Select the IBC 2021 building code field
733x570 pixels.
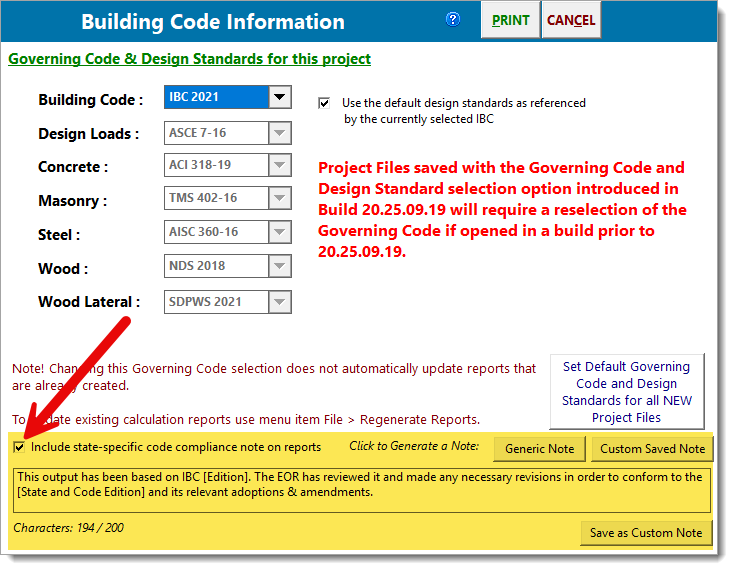coord(217,97)
